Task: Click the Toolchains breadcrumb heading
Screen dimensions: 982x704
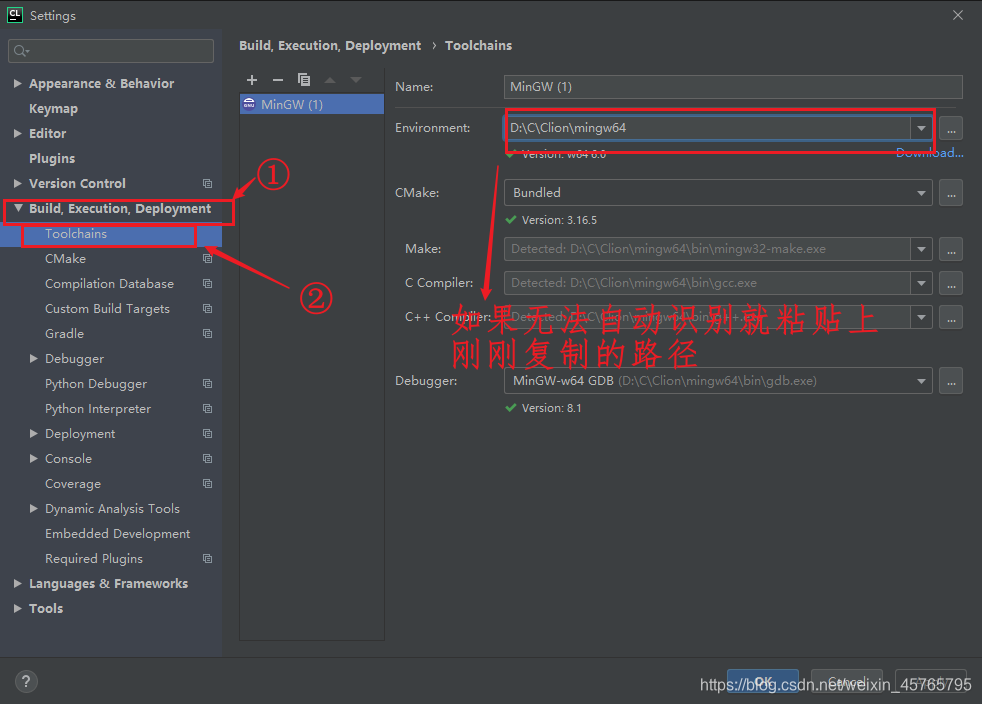Action: pyautogui.click(x=478, y=46)
